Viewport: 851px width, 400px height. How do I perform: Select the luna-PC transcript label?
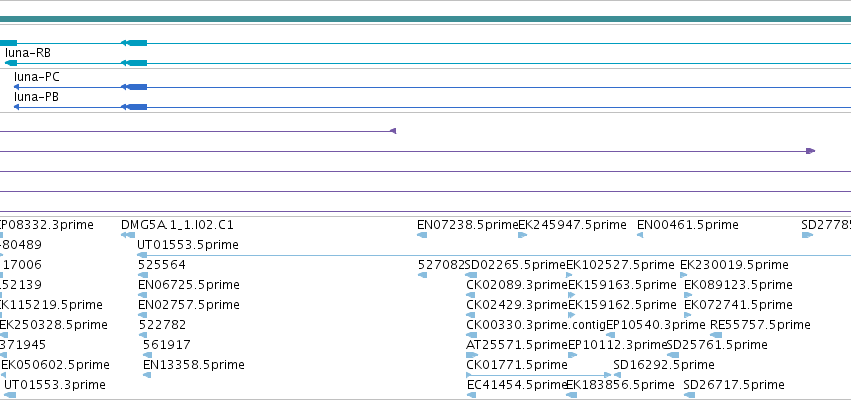pos(37,77)
